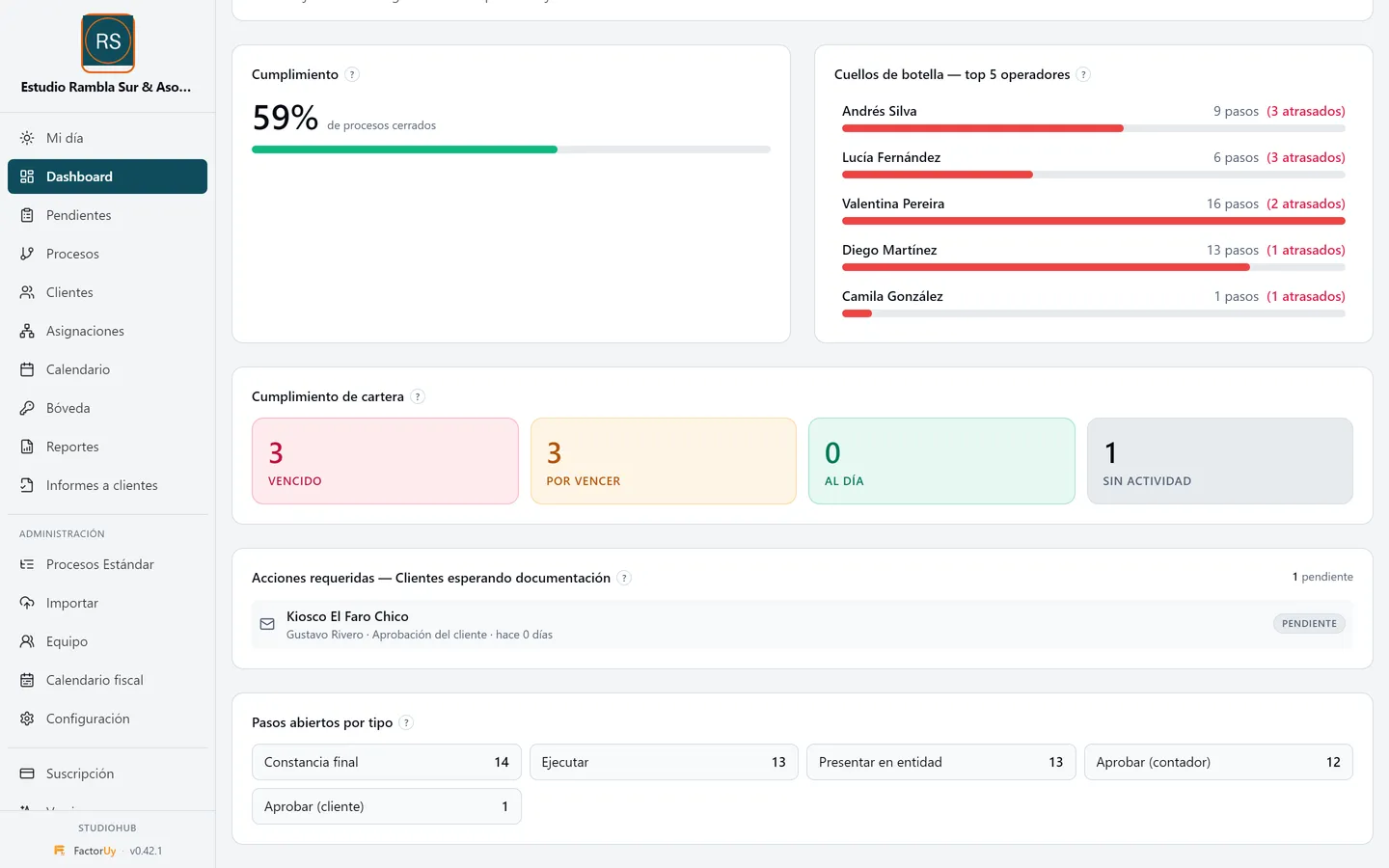Viewport: 1389px width, 868px height.
Task: Navigate to Clientes
Action: [107, 292]
